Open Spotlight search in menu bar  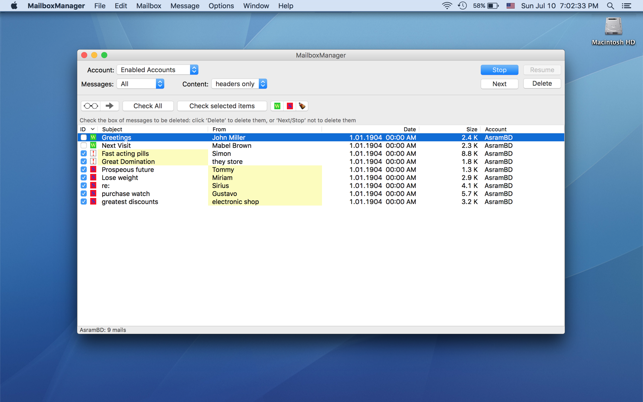click(x=610, y=6)
